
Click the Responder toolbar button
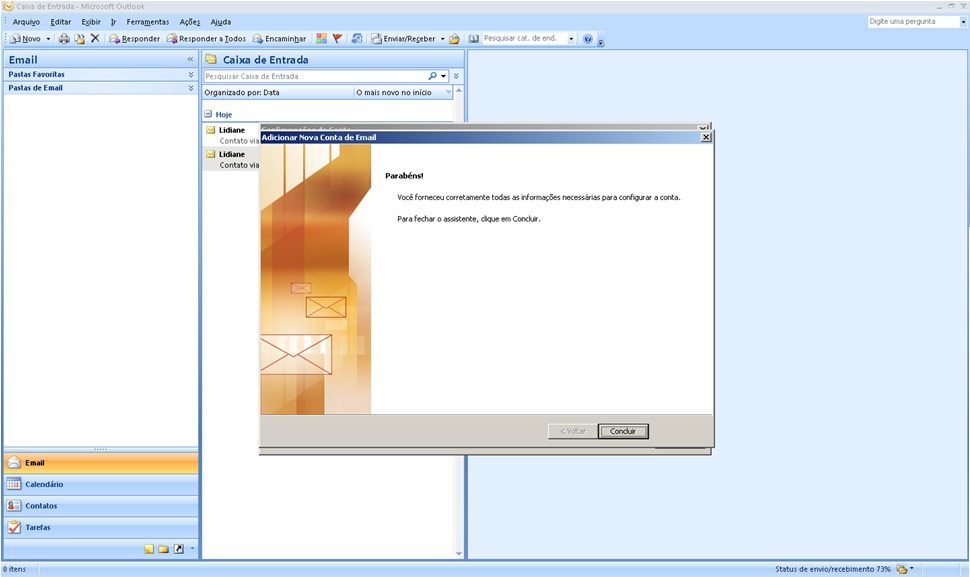(134, 39)
